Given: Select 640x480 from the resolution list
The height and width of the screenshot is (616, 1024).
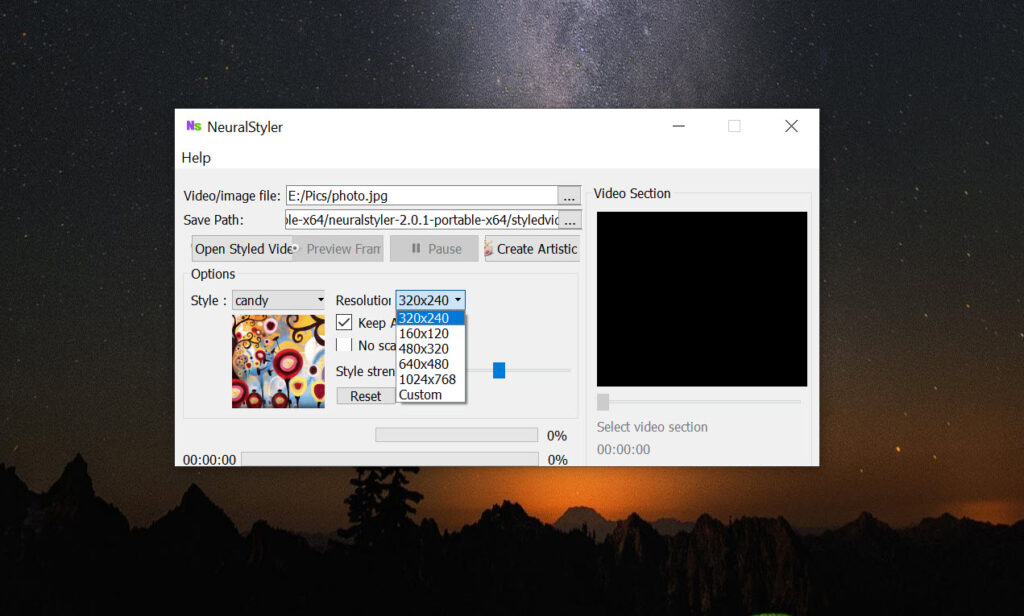Looking at the screenshot, I should point(424,364).
